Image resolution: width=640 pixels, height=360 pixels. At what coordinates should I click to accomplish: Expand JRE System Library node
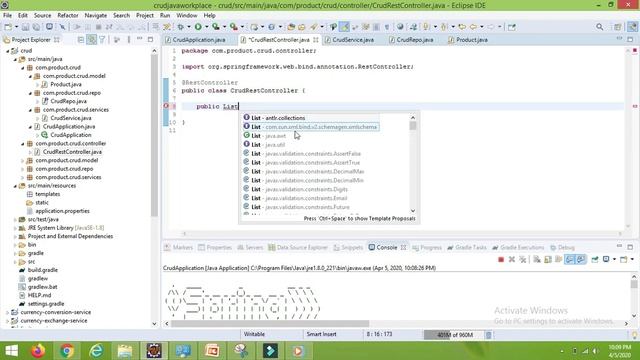(x=15, y=228)
